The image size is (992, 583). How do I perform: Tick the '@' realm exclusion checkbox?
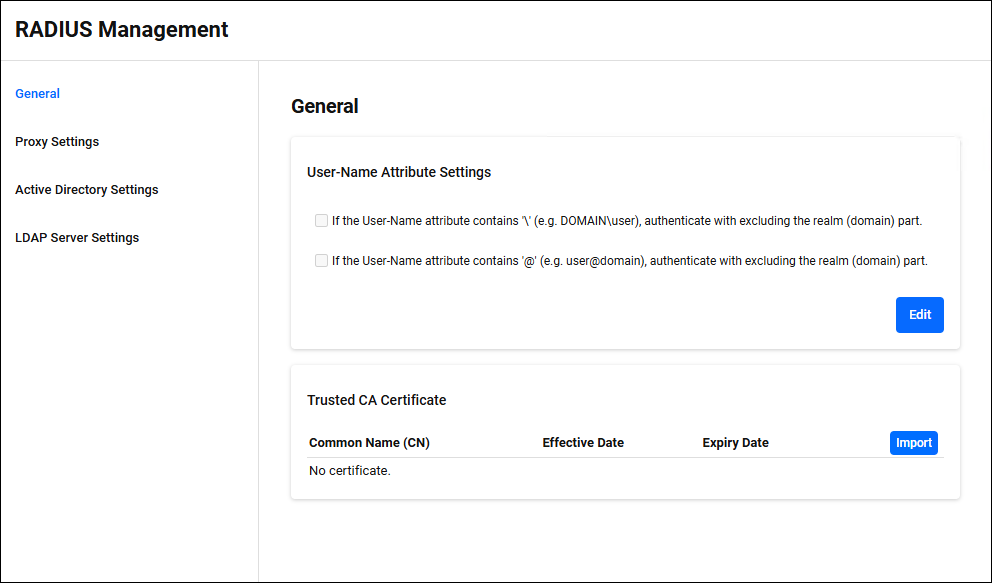click(x=321, y=261)
